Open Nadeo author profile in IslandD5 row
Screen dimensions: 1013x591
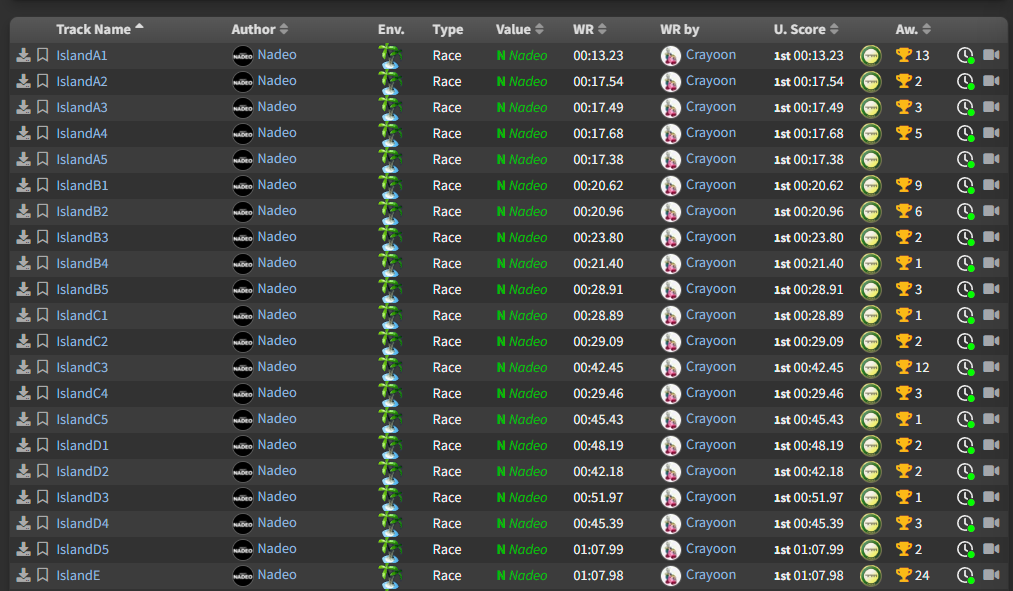[277, 548]
